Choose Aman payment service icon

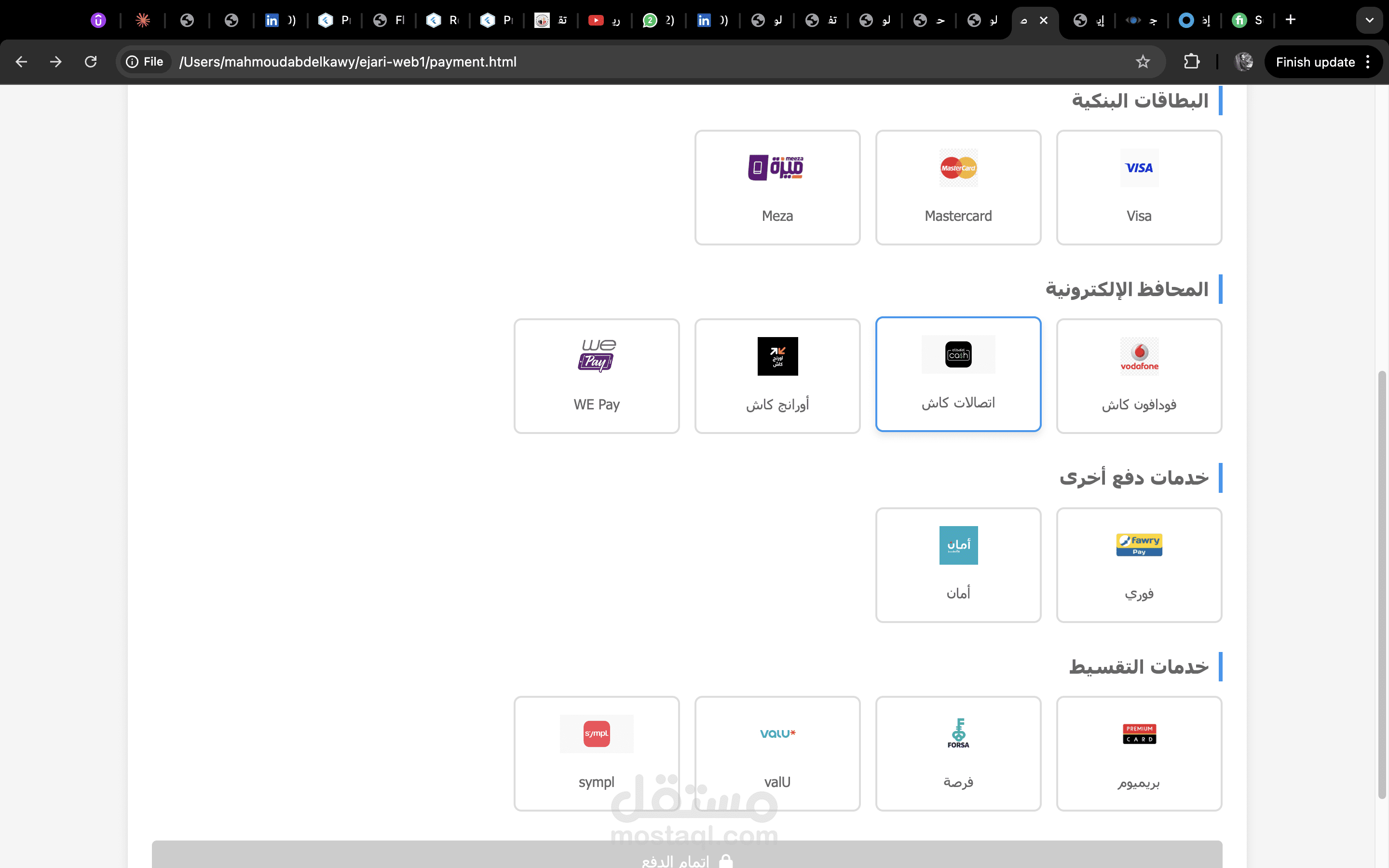tap(958, 545)
